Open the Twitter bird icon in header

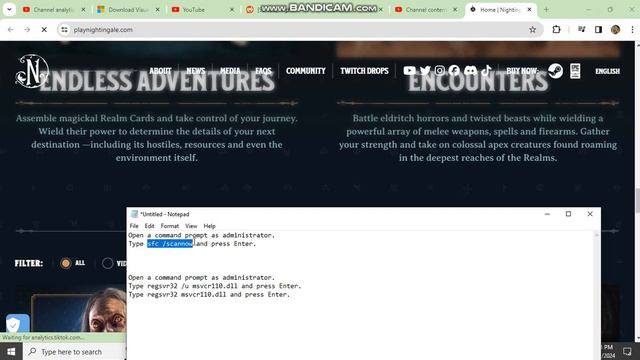[x=425, y=71]
